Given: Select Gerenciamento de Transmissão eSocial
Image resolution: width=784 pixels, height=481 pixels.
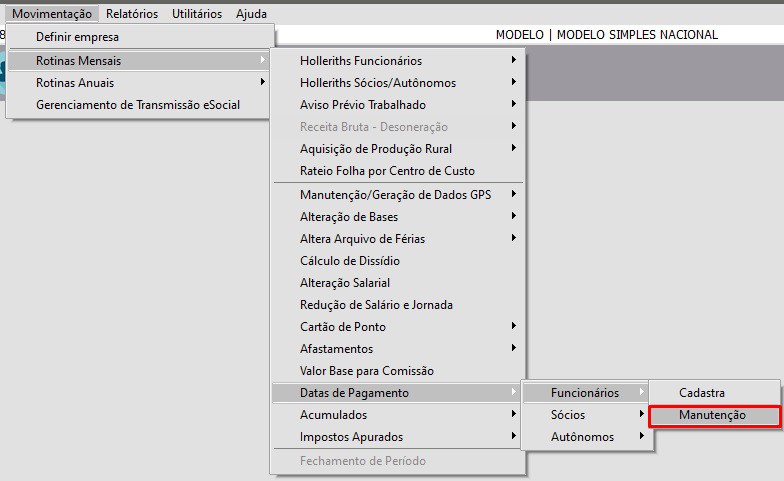Looking at the screenshot, I should [138, 105].
